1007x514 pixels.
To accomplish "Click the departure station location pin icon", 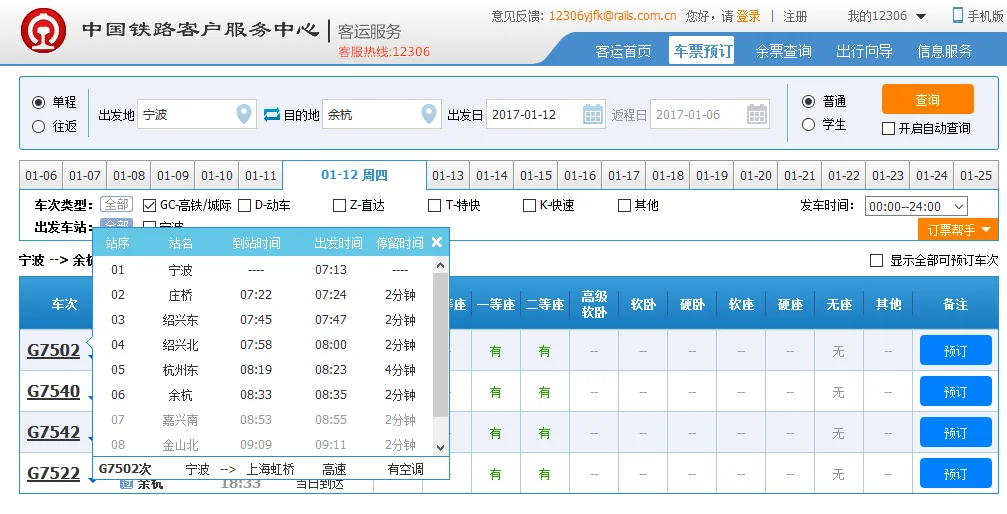I will [244, 114].
